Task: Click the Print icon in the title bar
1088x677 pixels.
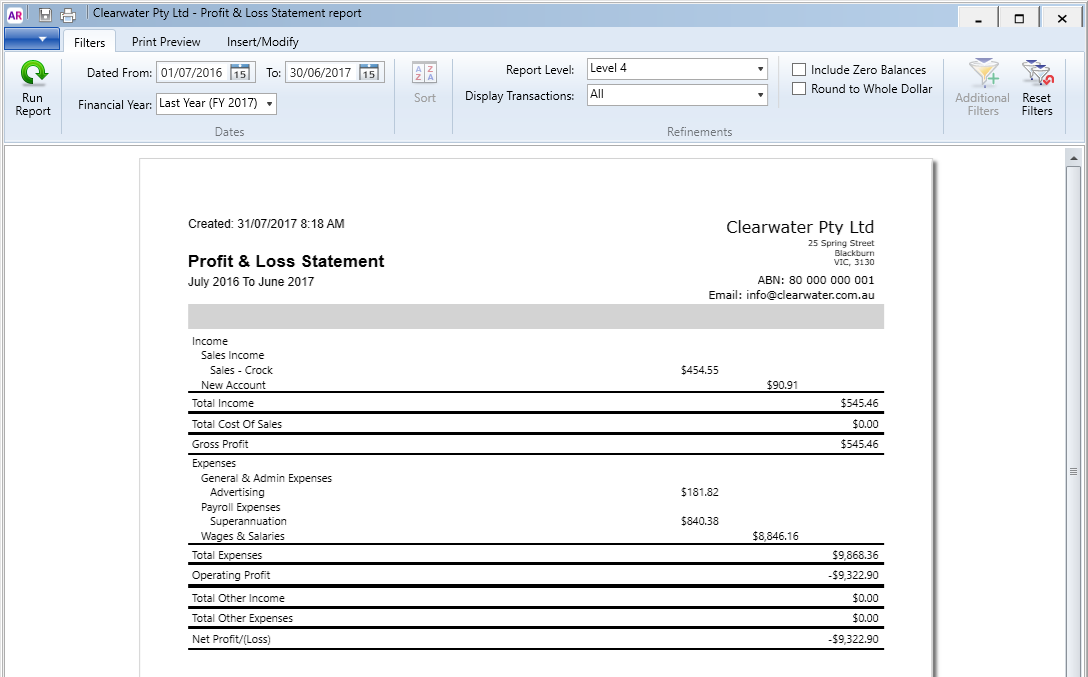Action: pos(67,14)
